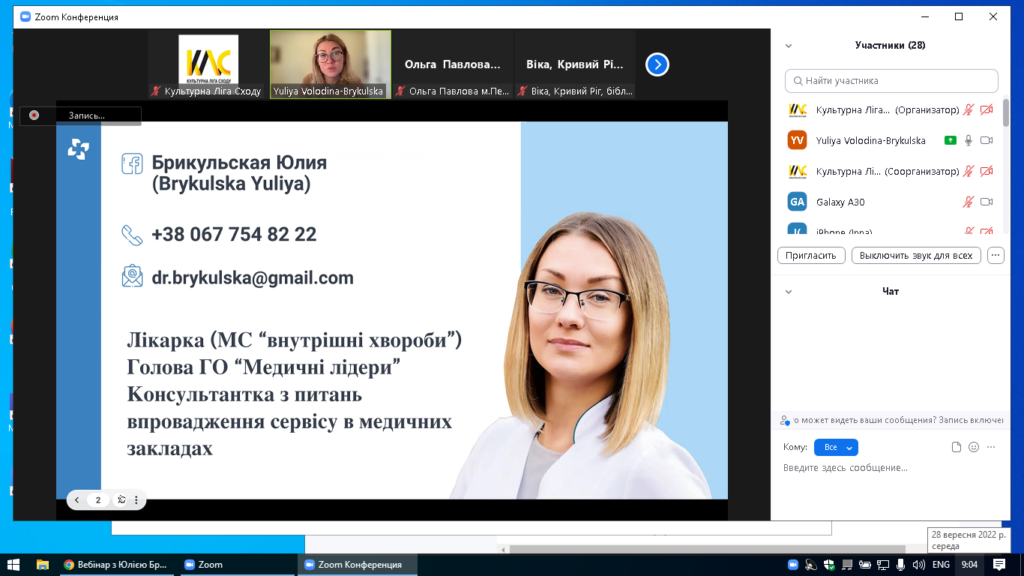Screen dimensions: 1024x576
Task: Open the emoji picker in chat
Action: click(974, 447)
